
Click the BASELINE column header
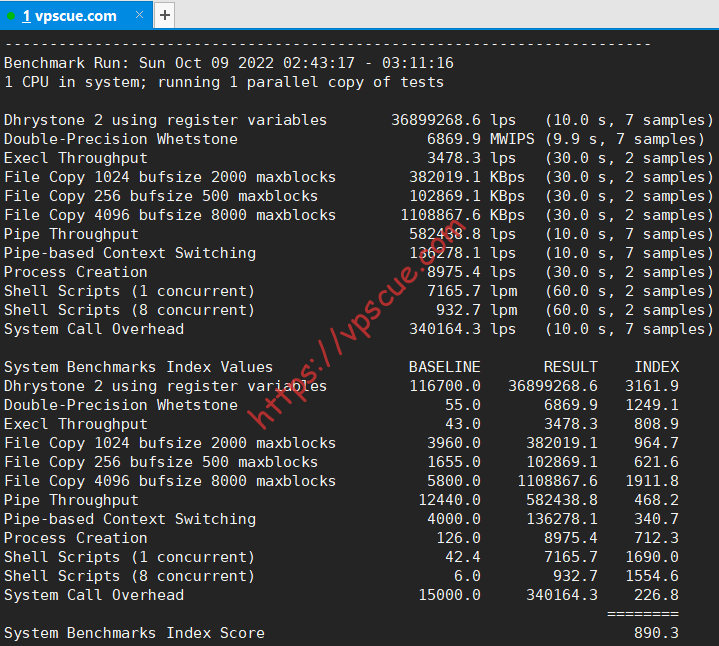click(444, 367)
